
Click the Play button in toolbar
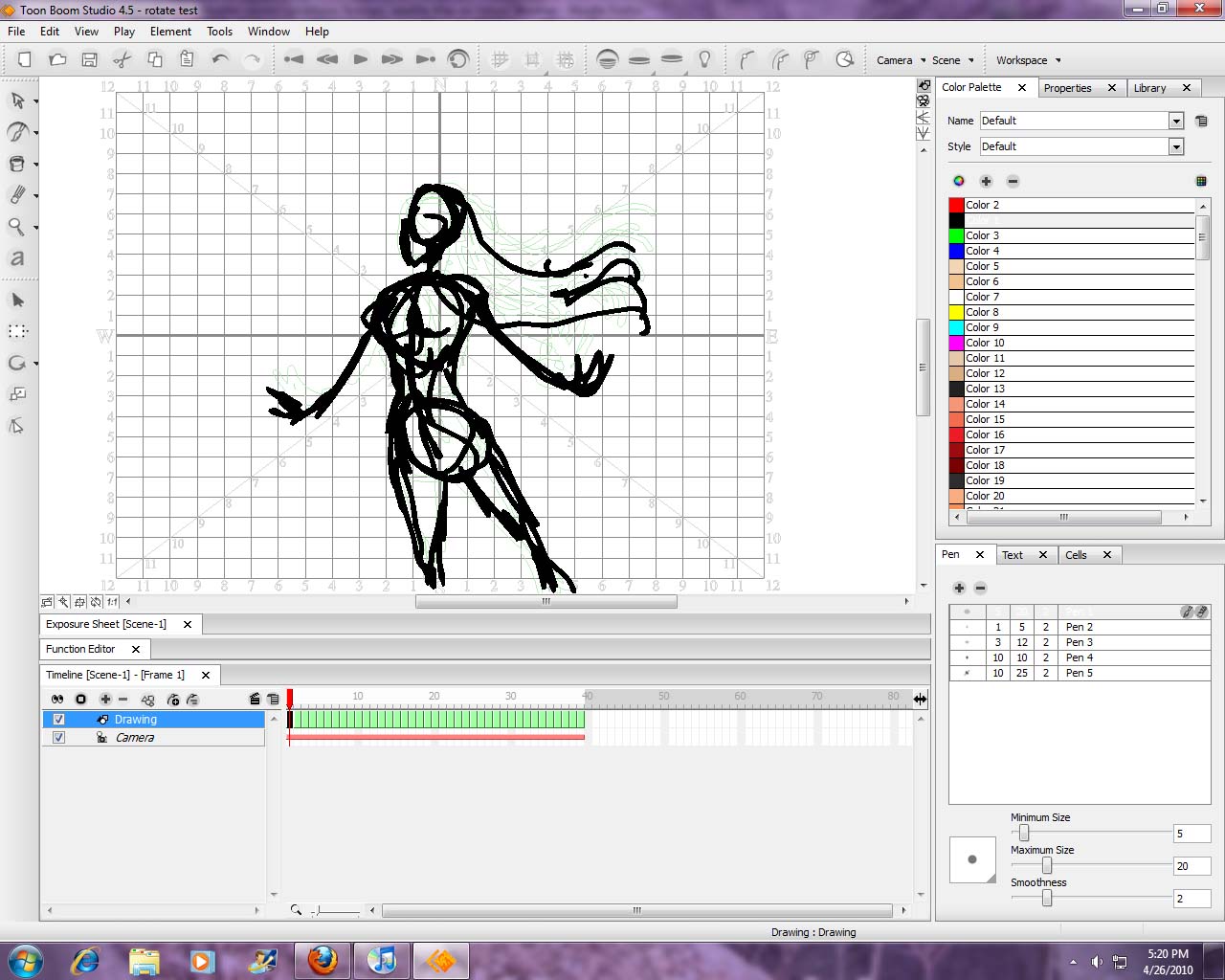361,59
